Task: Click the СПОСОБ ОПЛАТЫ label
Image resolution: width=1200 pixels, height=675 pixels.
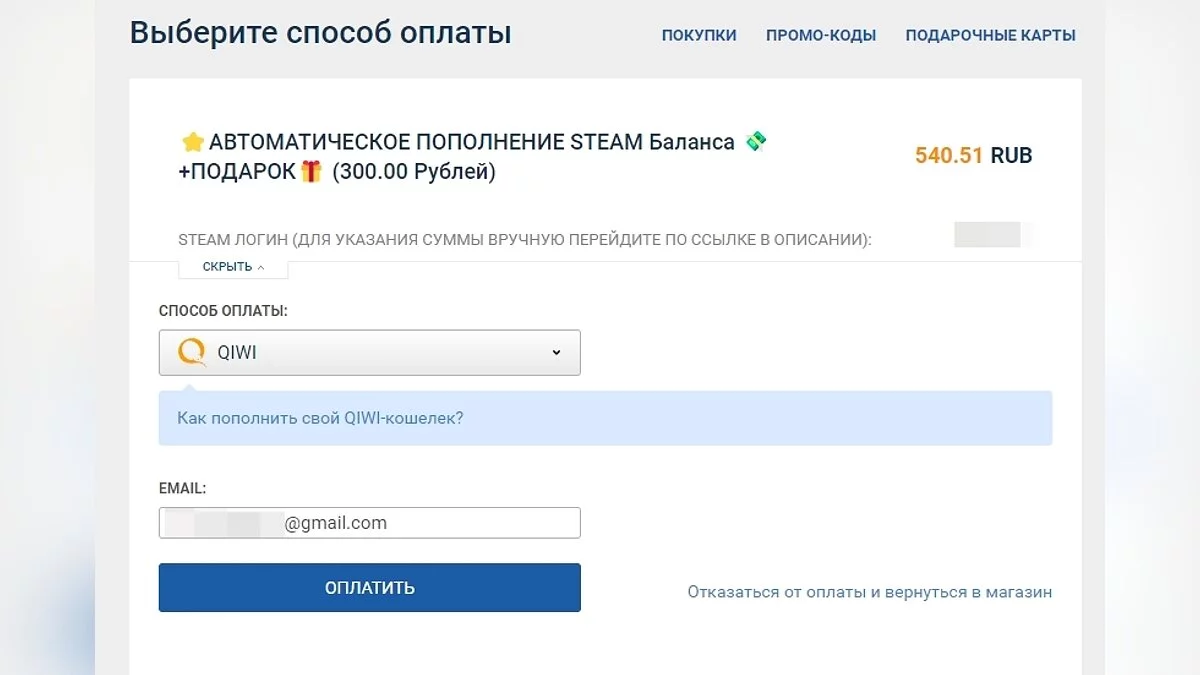Action: [223, 311]
